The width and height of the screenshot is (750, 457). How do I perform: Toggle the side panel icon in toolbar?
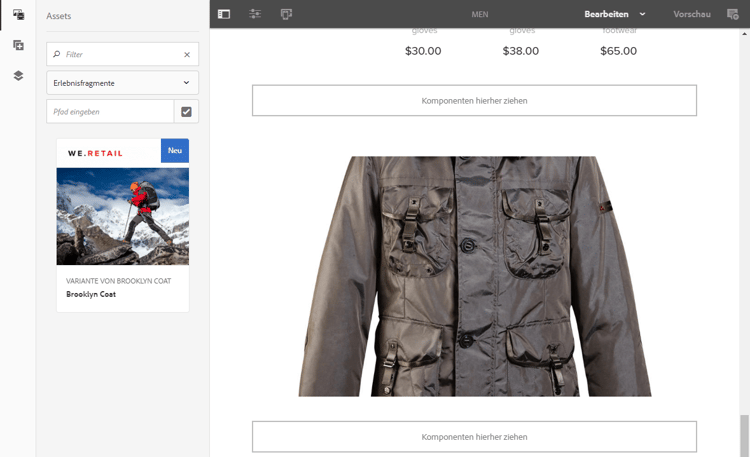coord(224,14)
